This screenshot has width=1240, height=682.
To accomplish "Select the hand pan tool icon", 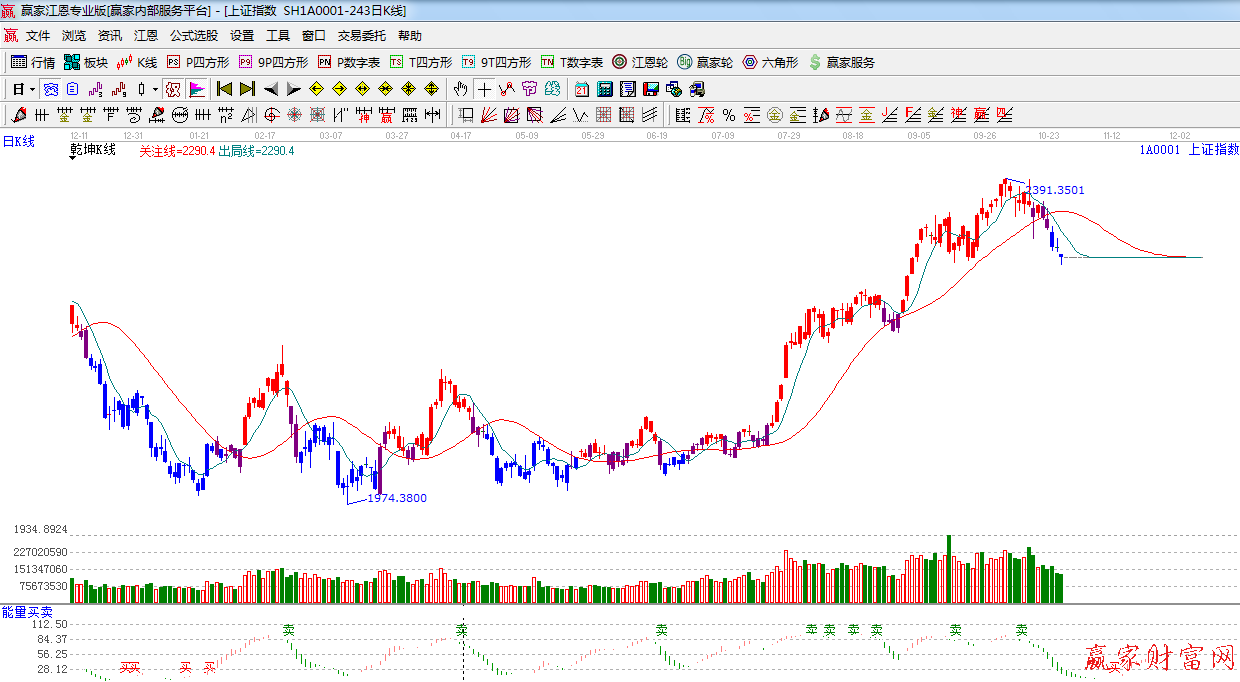I will 460,89.
